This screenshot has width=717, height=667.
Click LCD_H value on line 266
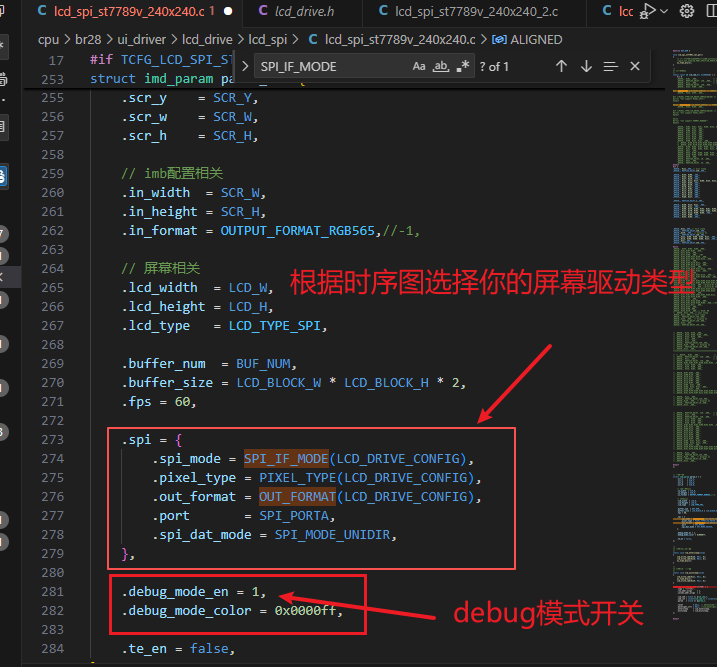(x=247, y=307)
